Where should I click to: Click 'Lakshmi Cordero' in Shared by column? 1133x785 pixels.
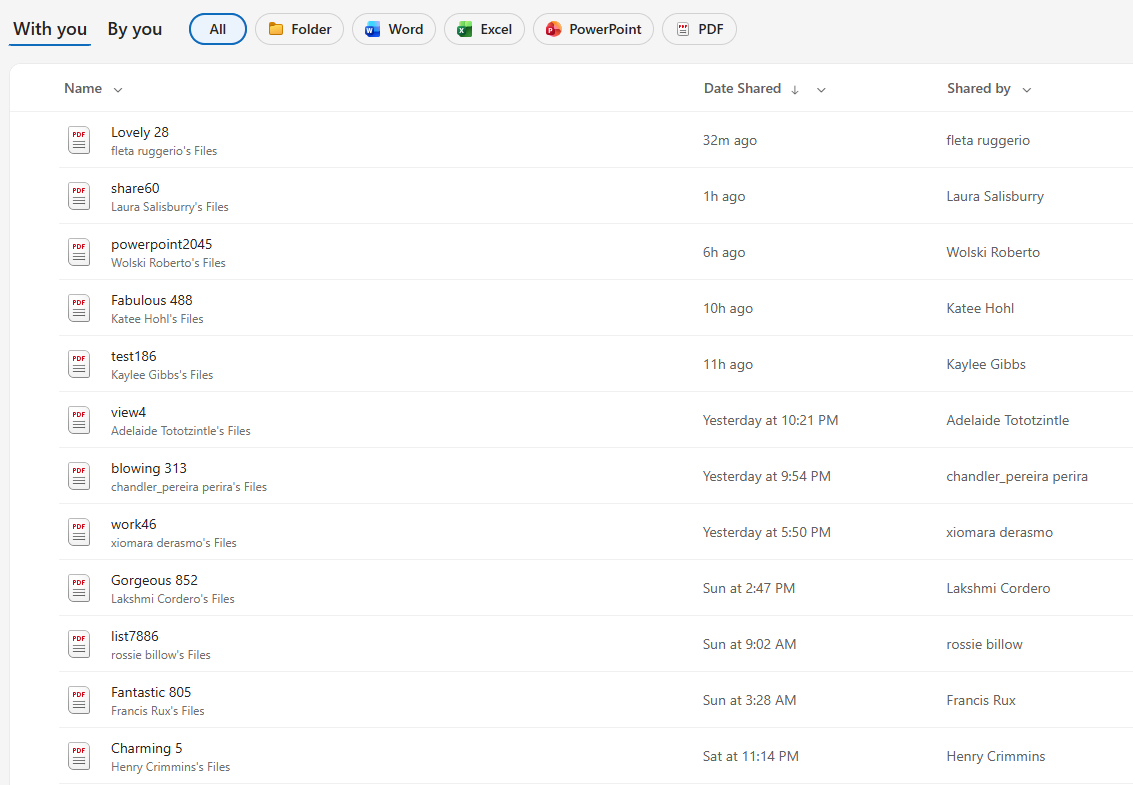(998, 588)
